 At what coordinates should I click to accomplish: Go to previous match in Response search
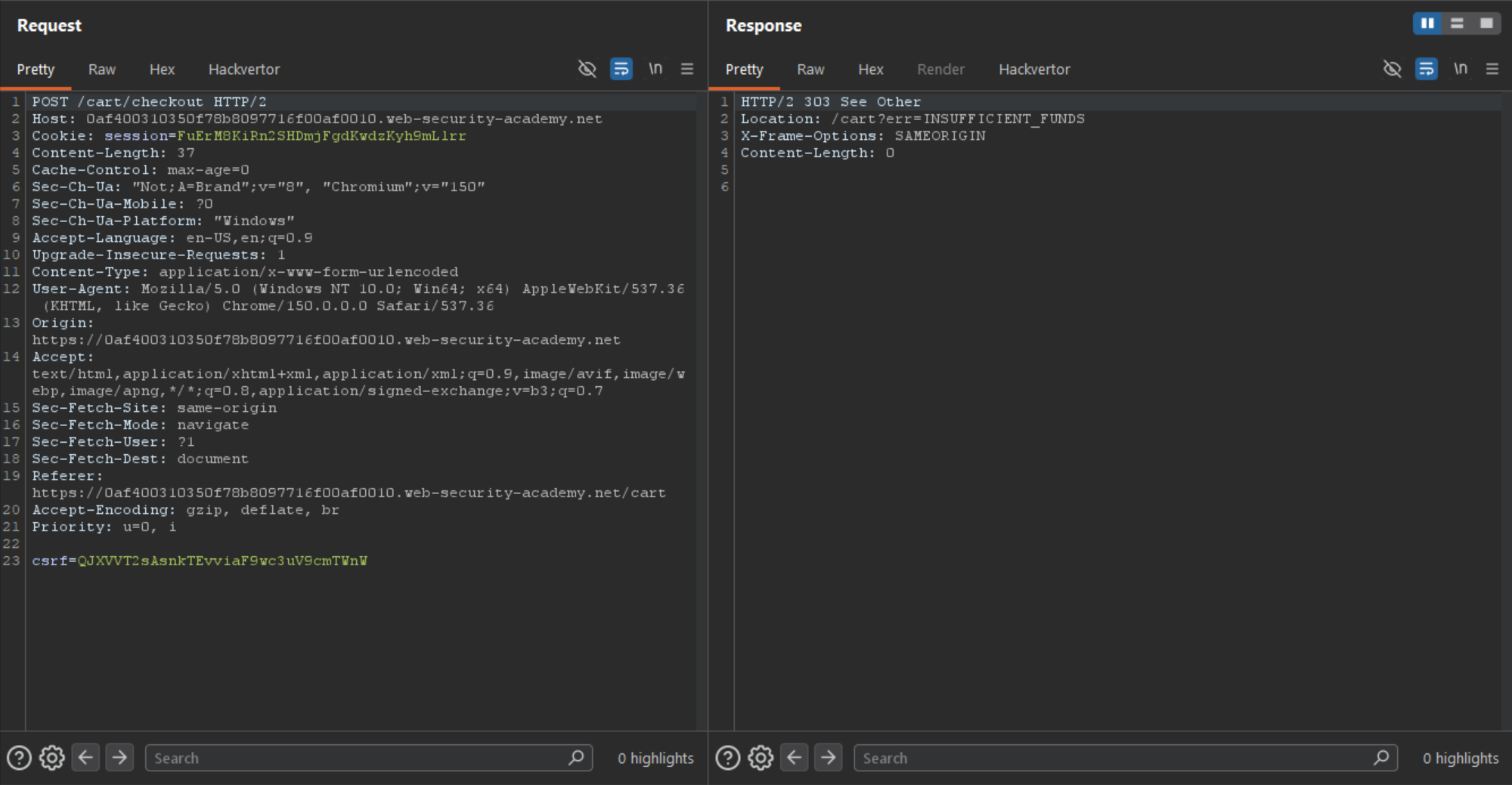[x=795, y=757]
